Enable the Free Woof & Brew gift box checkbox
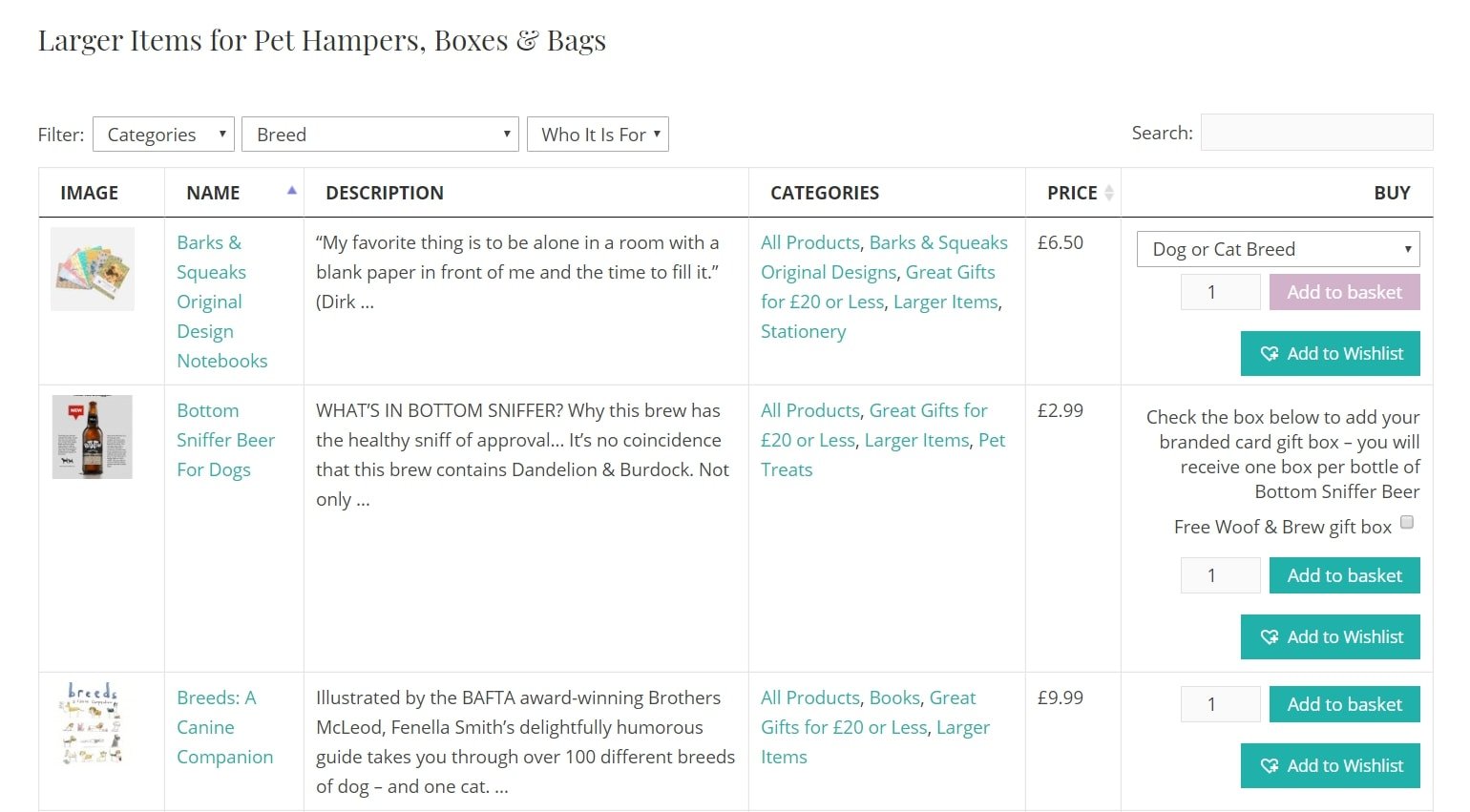The width and height of the screenshot is (1470, 812). 1406,522
